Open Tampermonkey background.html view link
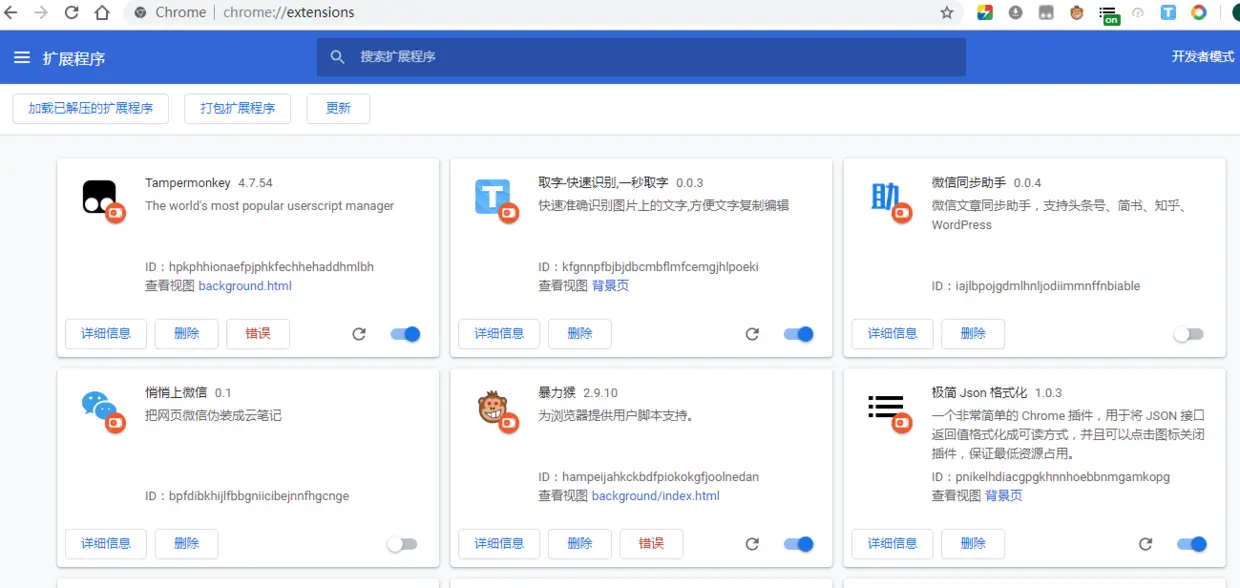The image size is (1240, 588). [245, 286]
